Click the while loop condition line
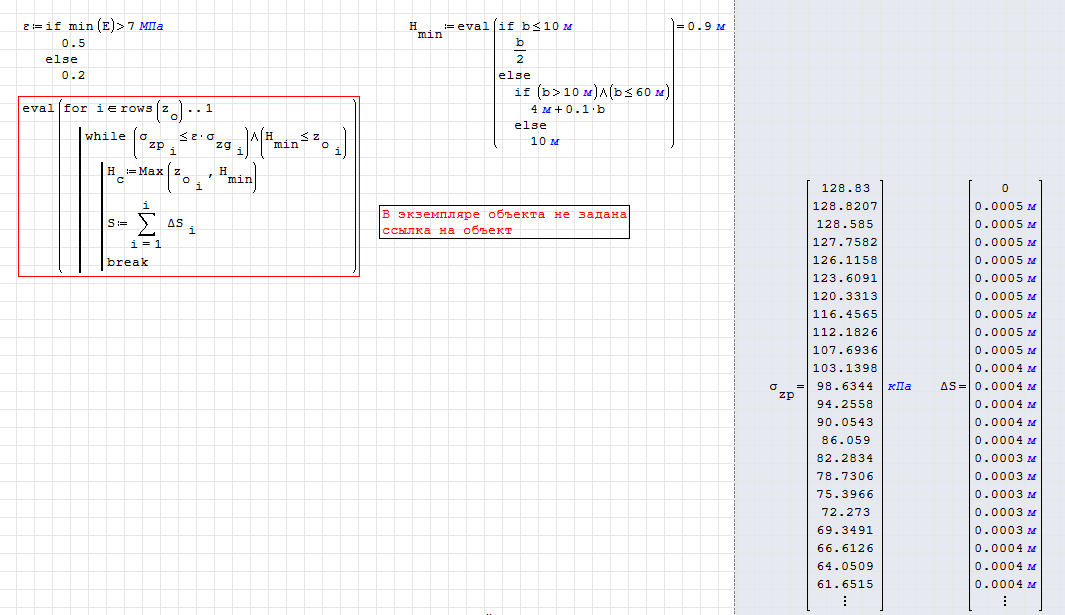The image size is (1065, 615). point(216,140)
